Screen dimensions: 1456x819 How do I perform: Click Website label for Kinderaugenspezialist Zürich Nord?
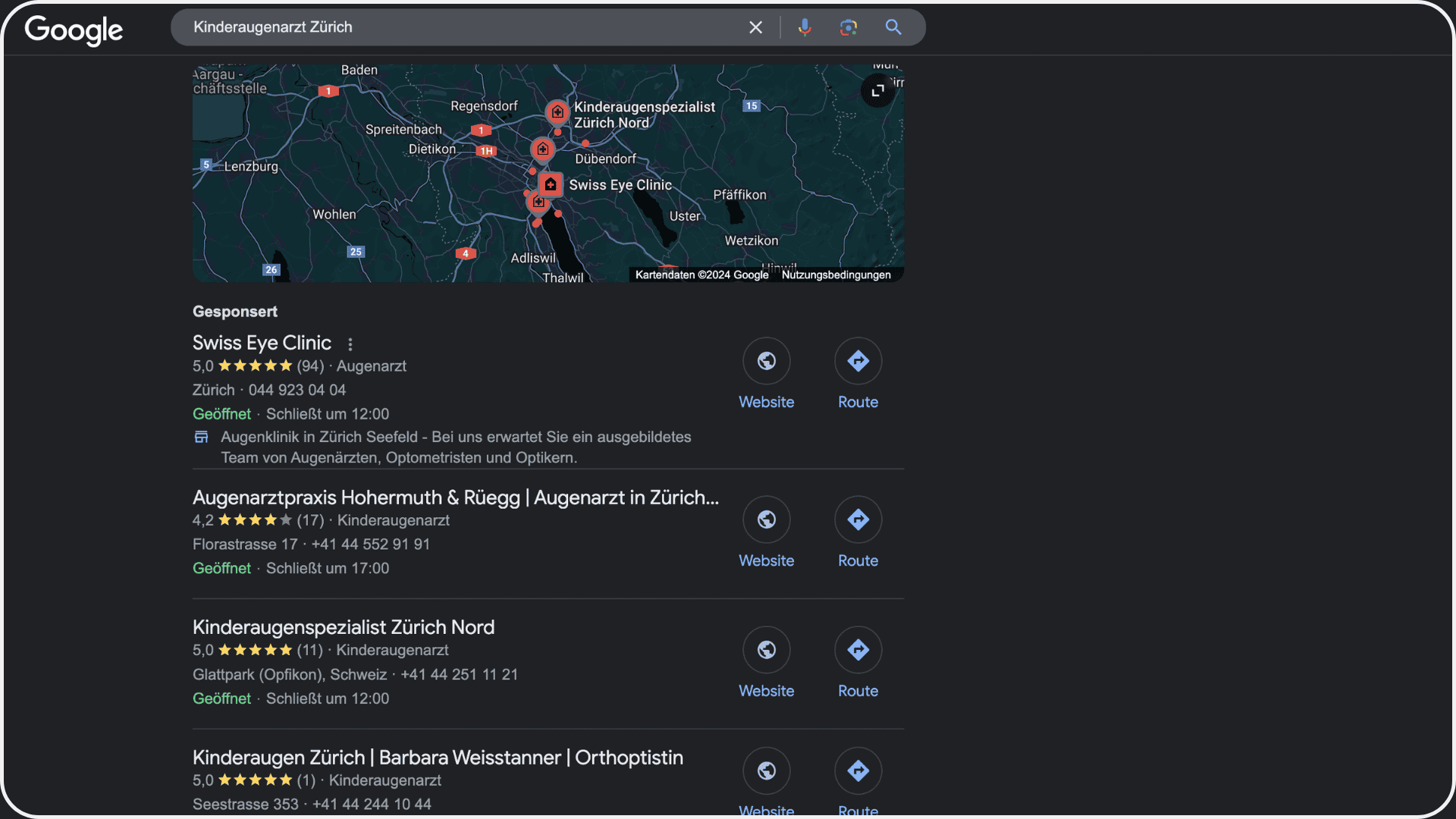[x=767, y=691]
